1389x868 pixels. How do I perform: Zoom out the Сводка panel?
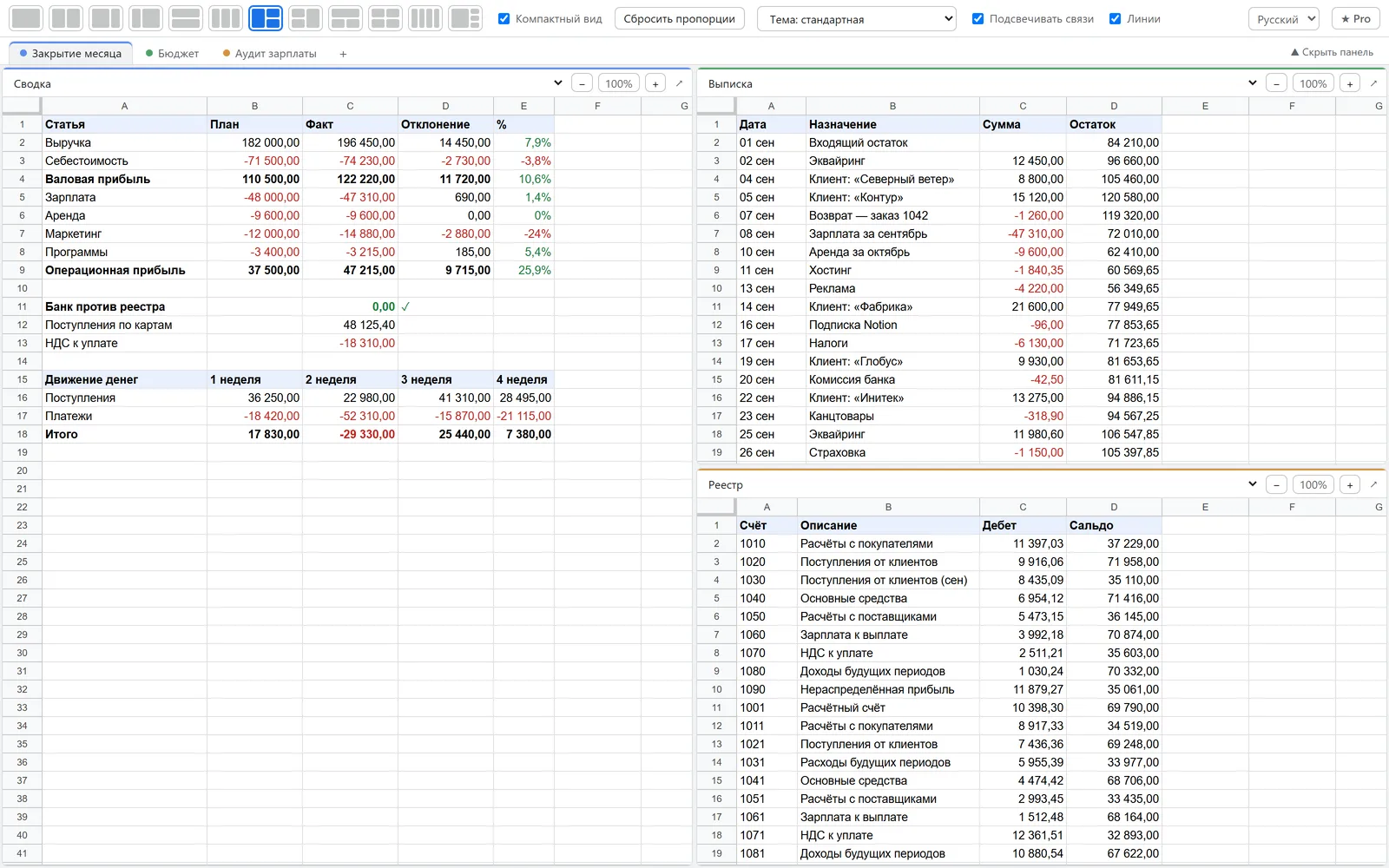click(x=582, y=83)
